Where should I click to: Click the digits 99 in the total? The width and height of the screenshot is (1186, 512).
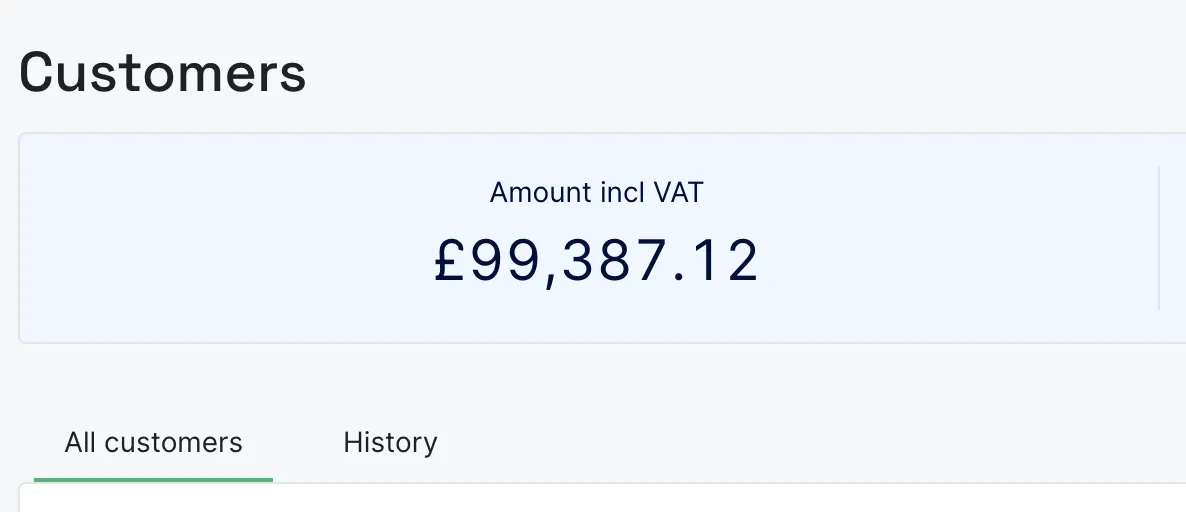(x=500, y=260)
